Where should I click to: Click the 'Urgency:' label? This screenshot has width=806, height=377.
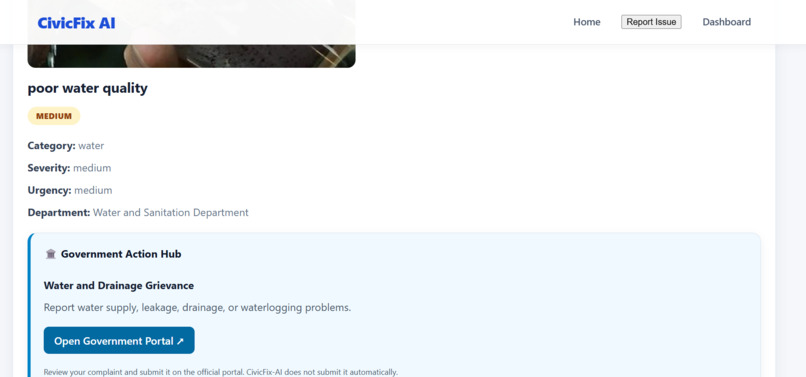49,190
